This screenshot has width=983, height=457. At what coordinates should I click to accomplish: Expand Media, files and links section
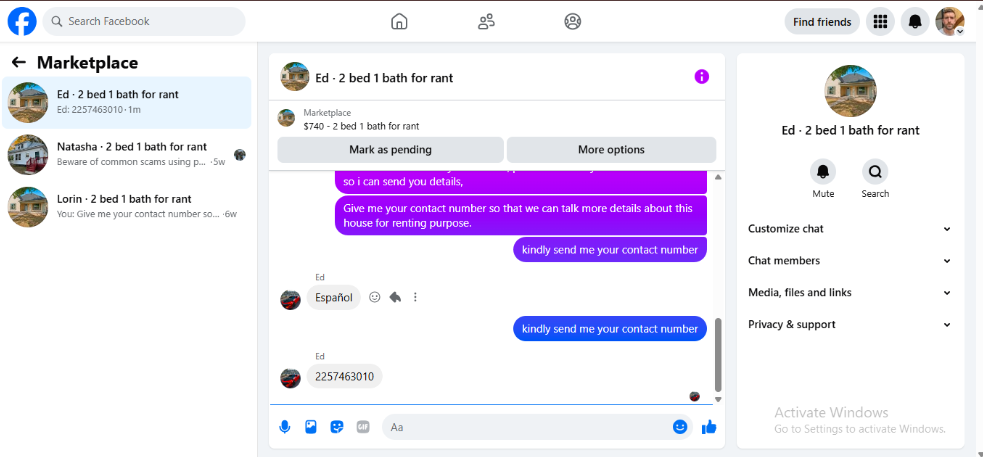849,293
